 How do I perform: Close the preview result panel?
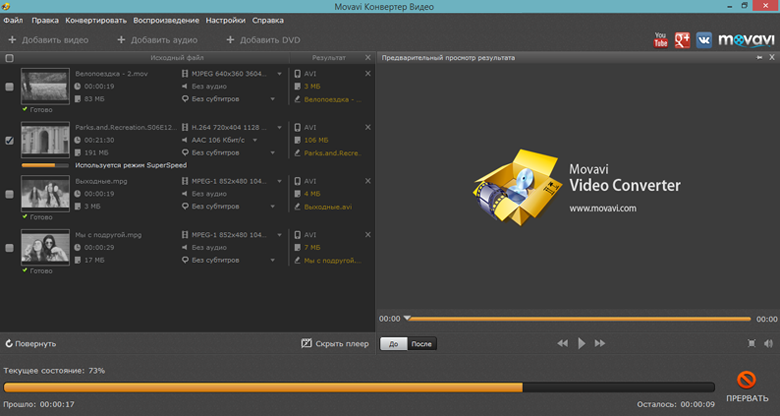coord(772,58)
